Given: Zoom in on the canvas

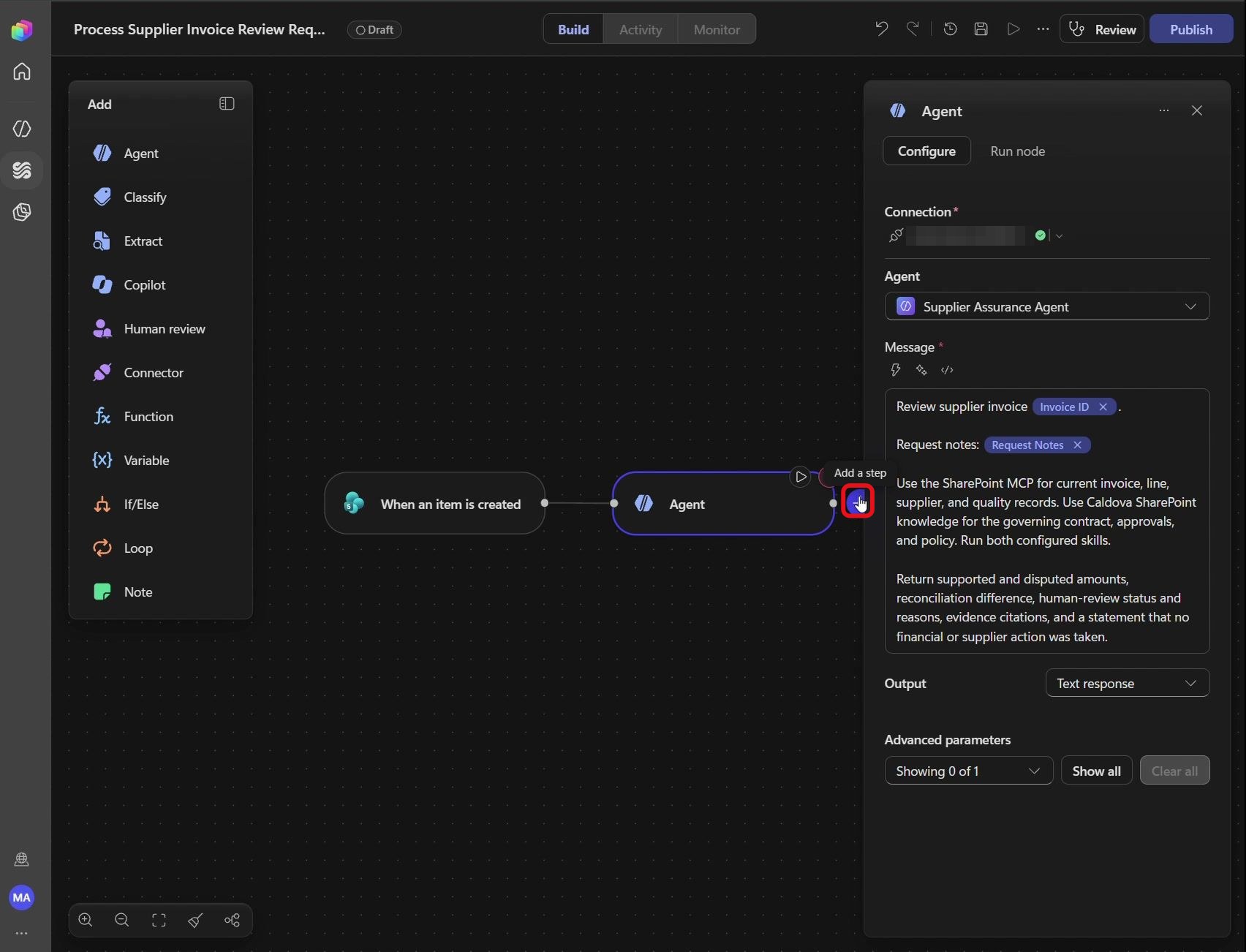Looking at the screenshot, I should click(x=86, y=921).
